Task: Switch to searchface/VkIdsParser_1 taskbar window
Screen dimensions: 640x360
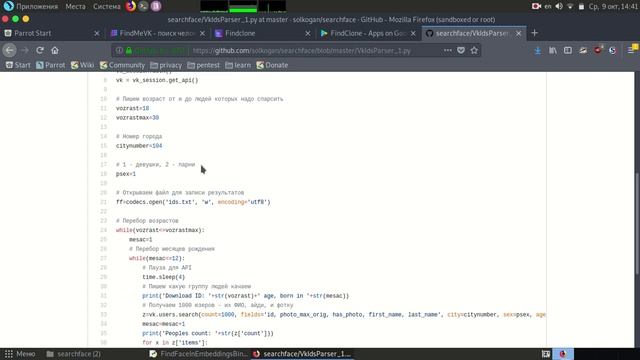Action: 302,354
